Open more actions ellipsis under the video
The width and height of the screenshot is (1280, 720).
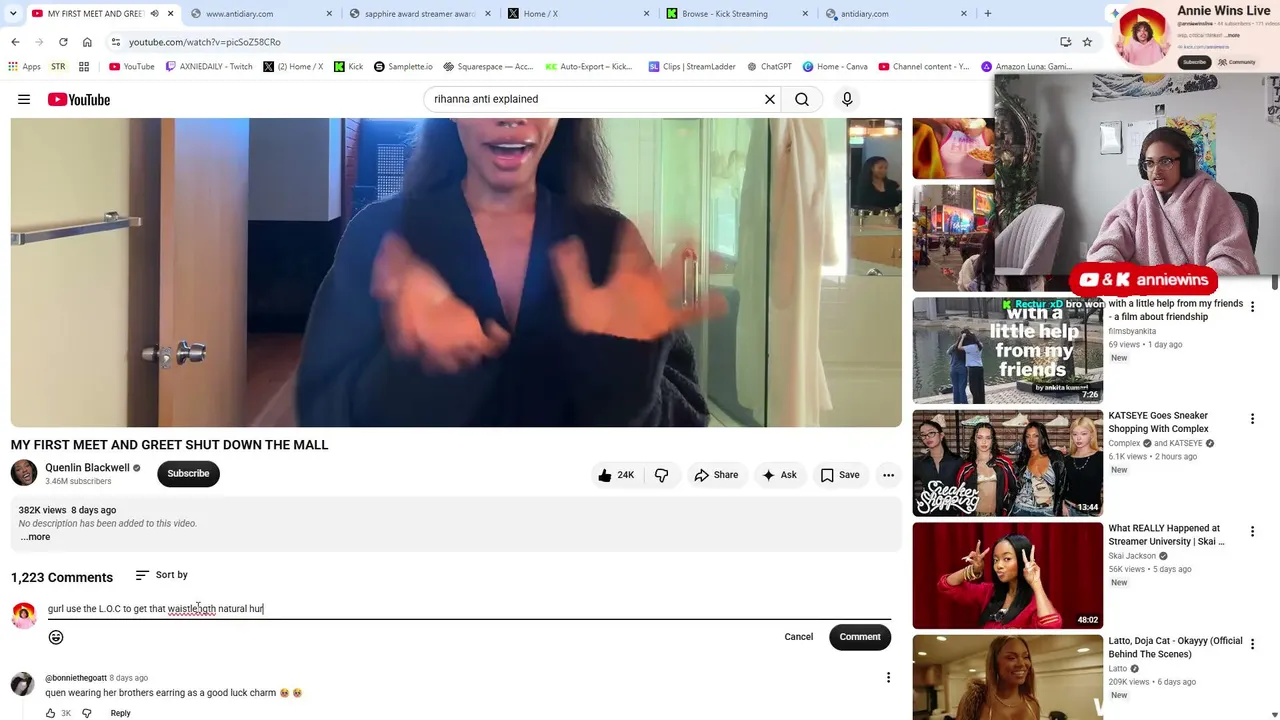coord(888,475)
